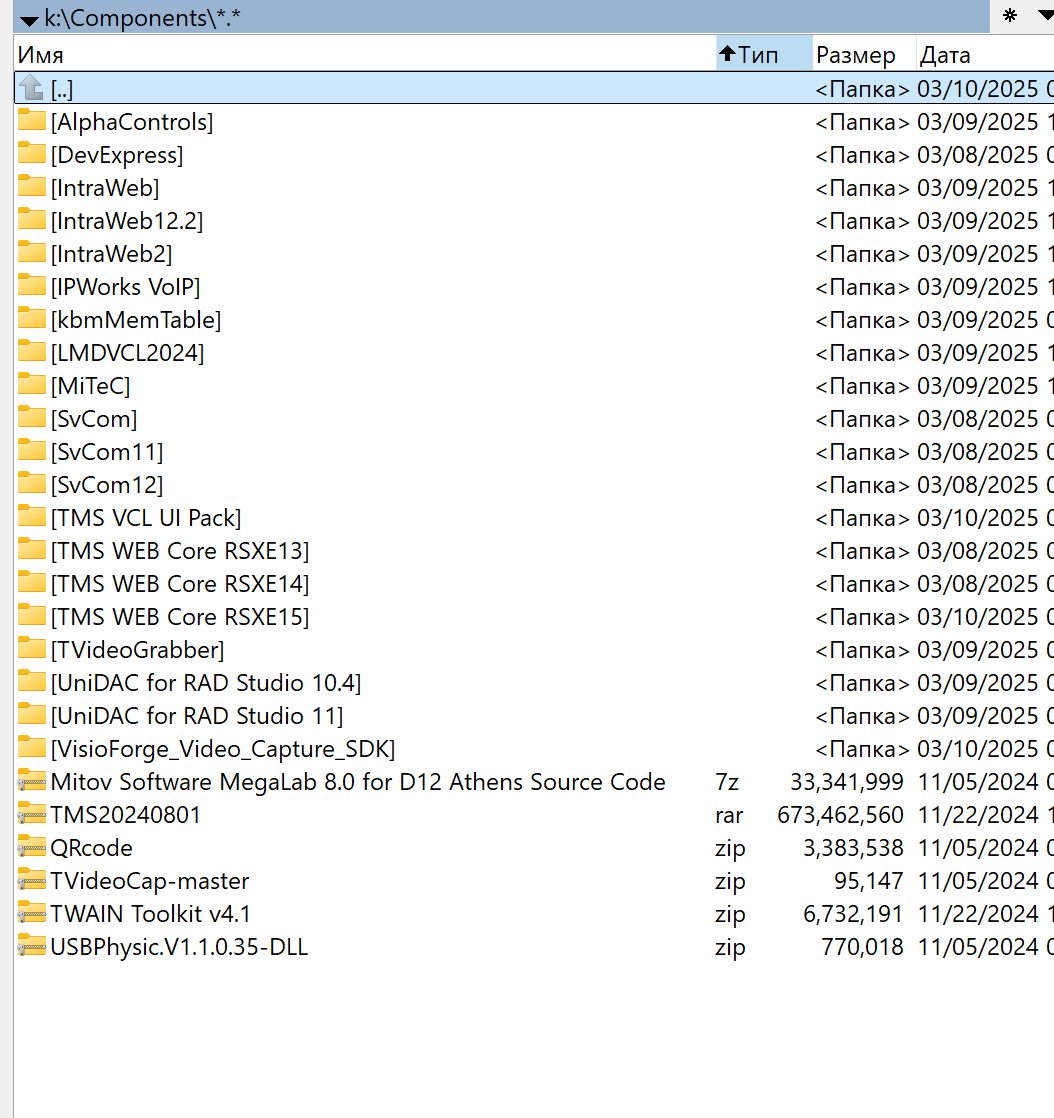Sort by the Размер column header

[x=864, y=54]
